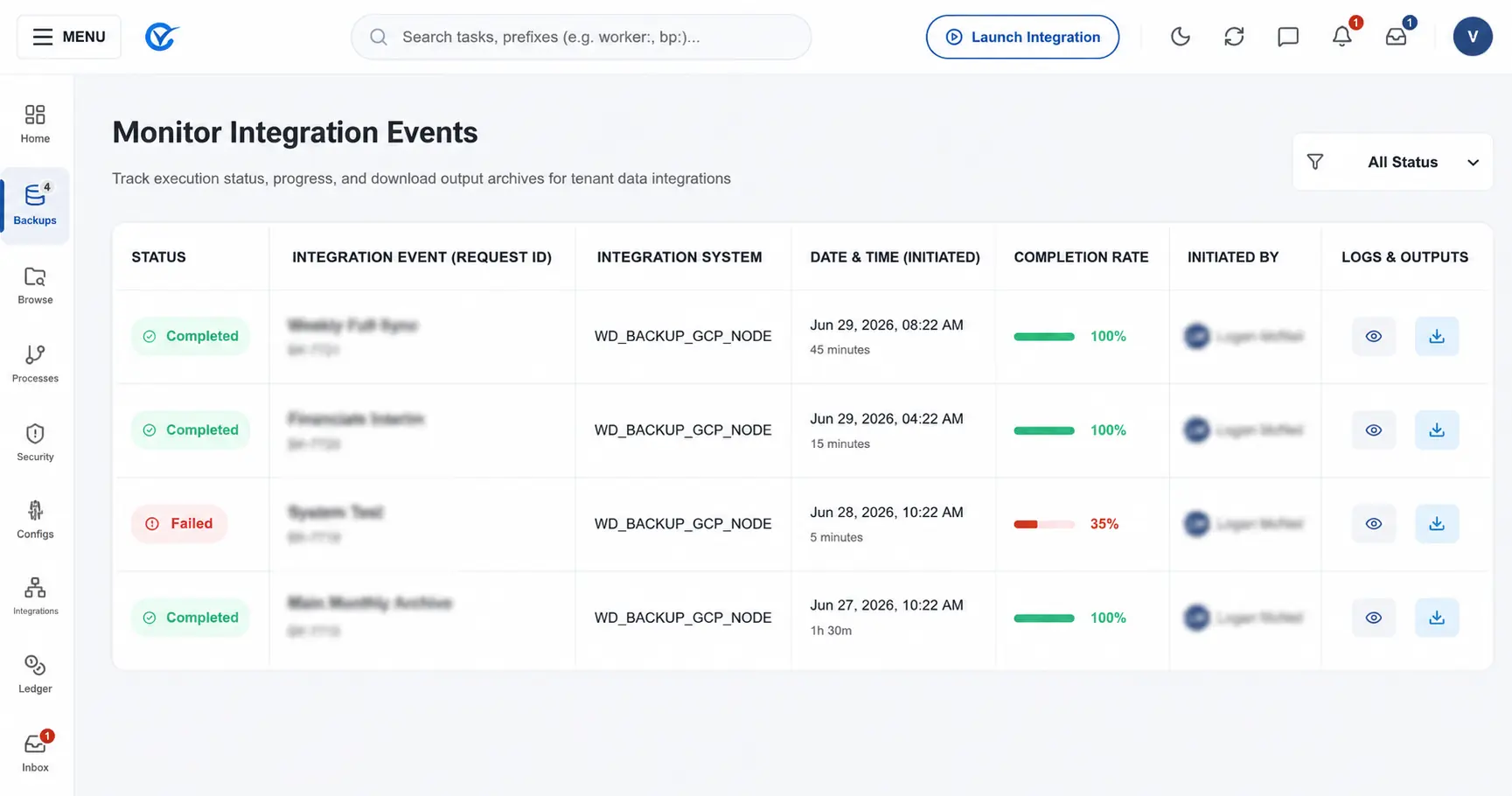Open the header inbox tray icon

pyautogui.click(x=1396, y=37)
